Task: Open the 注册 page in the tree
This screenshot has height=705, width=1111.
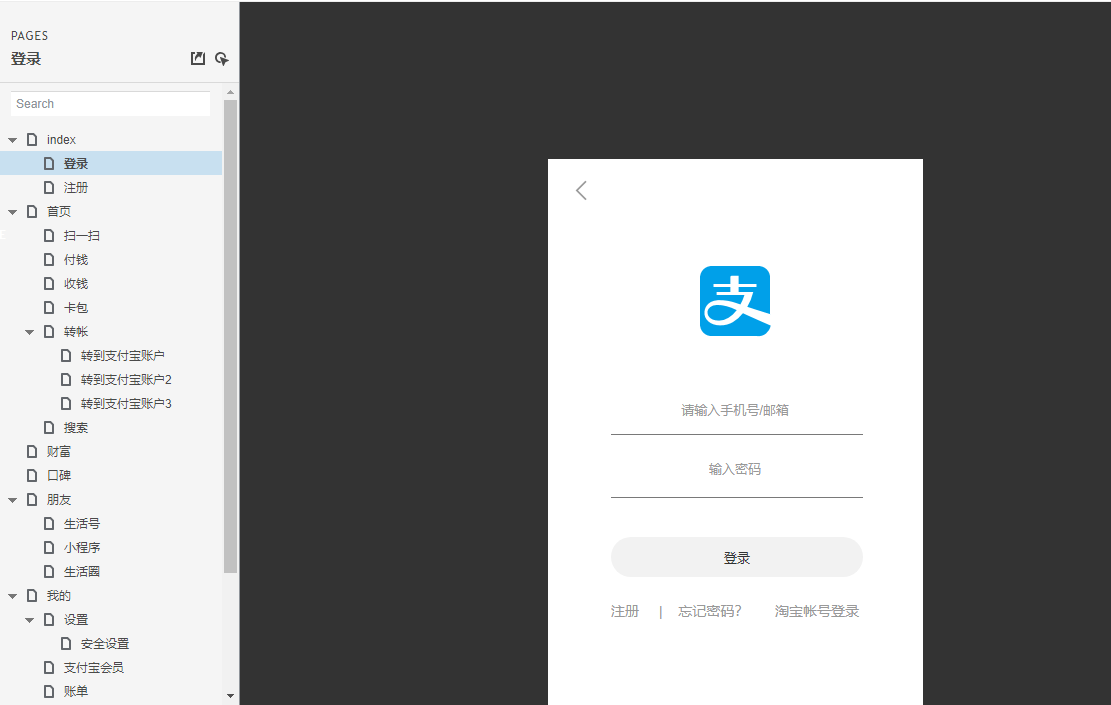Action: tap(76, 188)
